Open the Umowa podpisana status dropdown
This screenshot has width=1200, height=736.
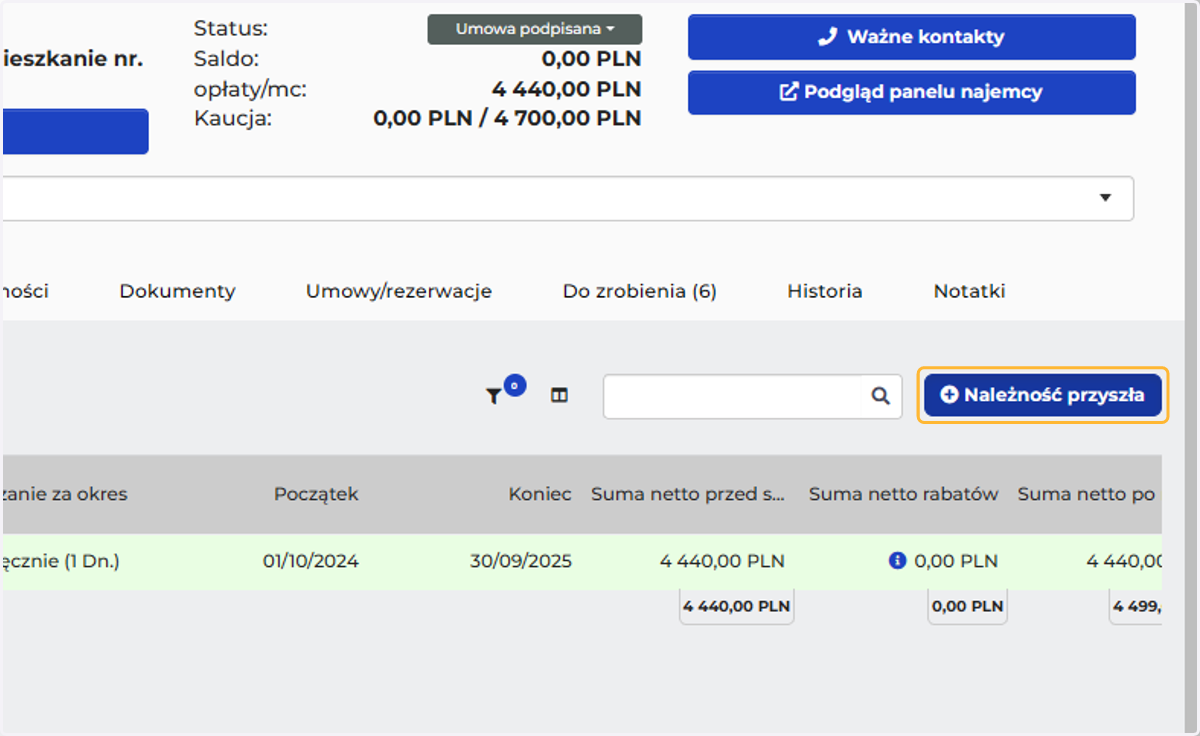tap(535, 29)
